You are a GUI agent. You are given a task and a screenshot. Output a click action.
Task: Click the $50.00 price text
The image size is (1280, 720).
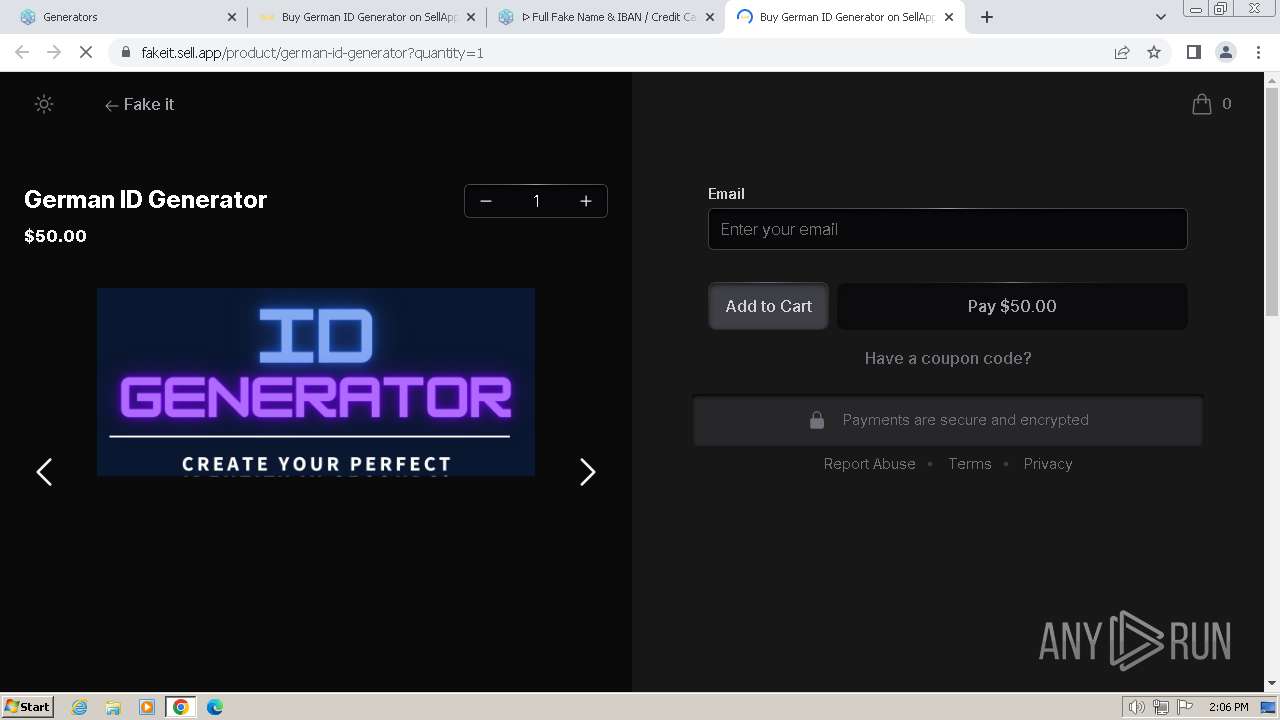click(55, 236)
